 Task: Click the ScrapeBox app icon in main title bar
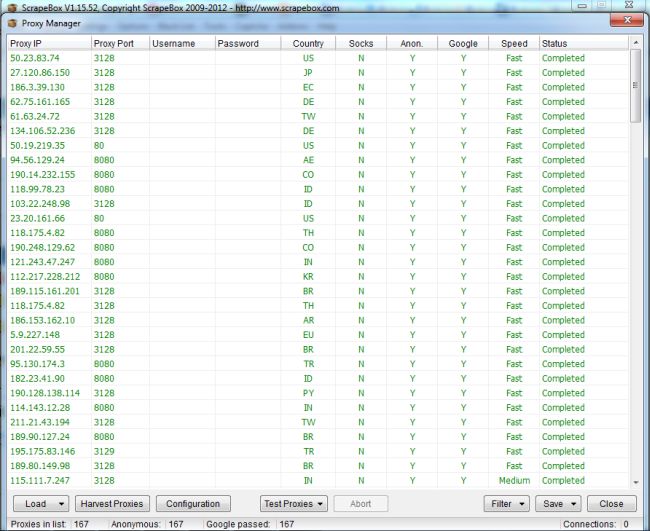click(x=12, y=7)
